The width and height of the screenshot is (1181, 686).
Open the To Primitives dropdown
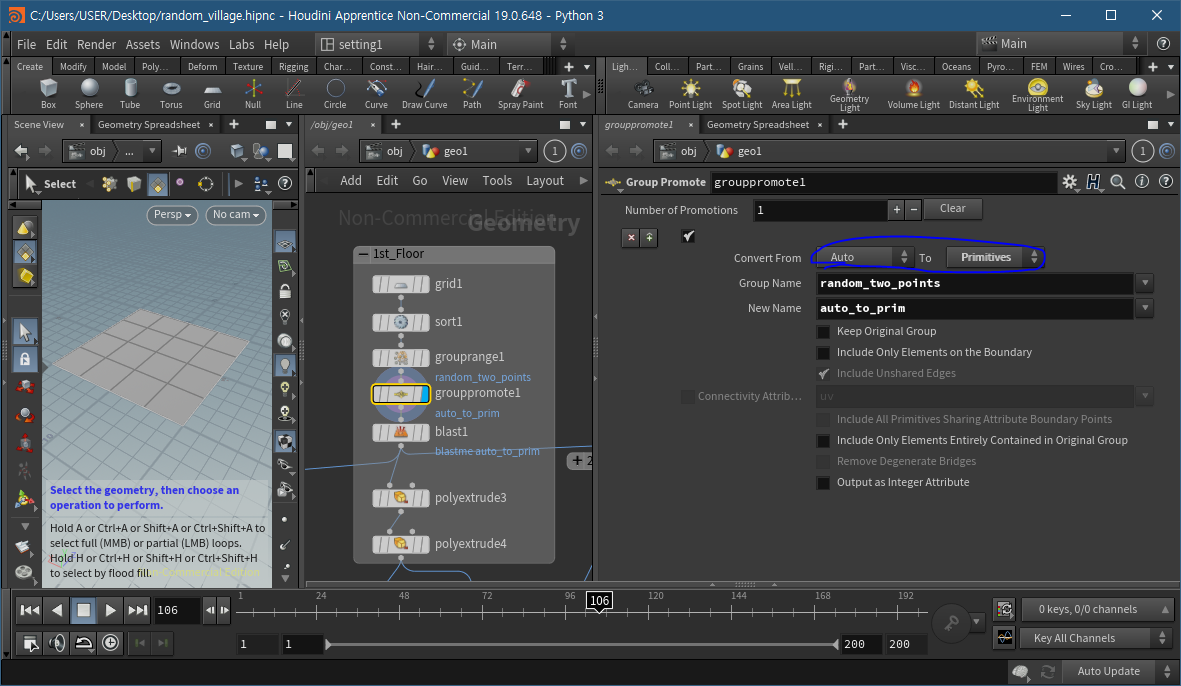pos(993,257)
